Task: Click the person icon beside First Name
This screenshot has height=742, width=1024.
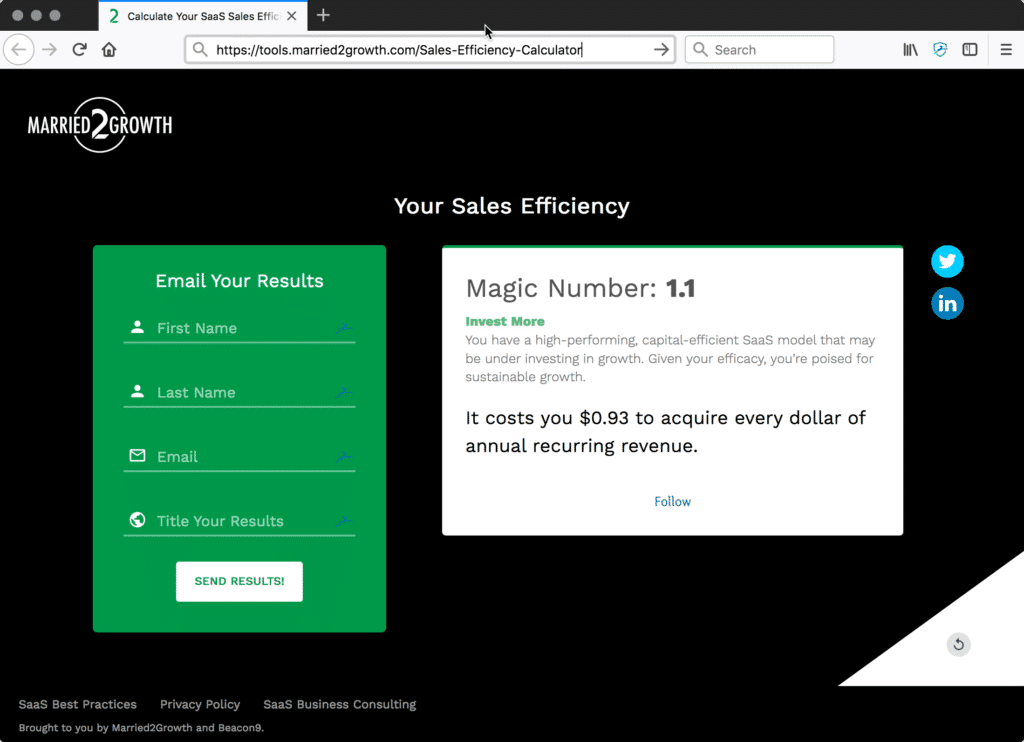Action: pyautogui.click(x=136, y=327)
